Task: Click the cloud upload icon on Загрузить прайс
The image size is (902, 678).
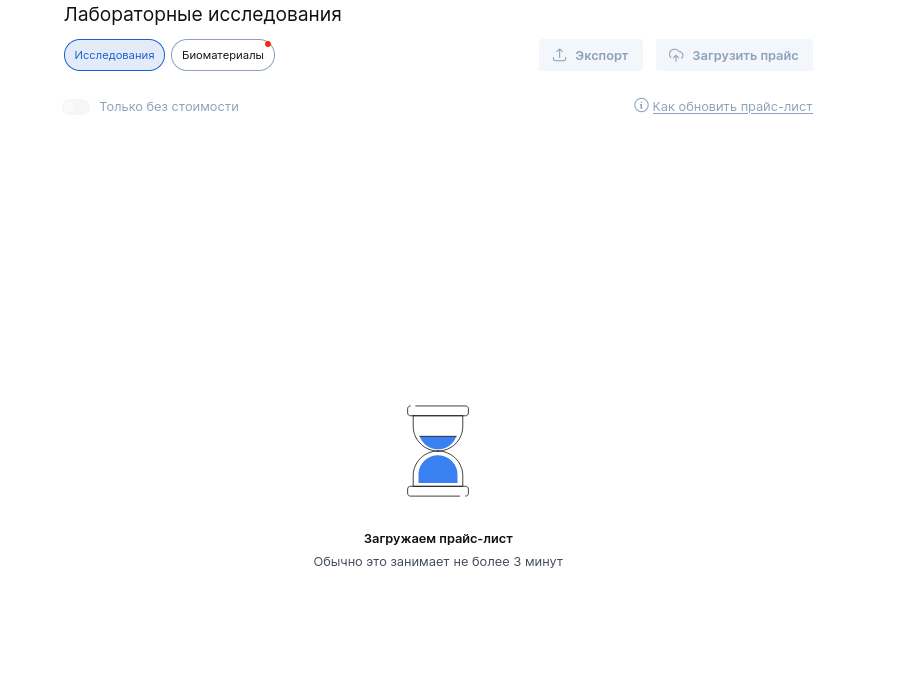Action: click(x=676, y=55)
